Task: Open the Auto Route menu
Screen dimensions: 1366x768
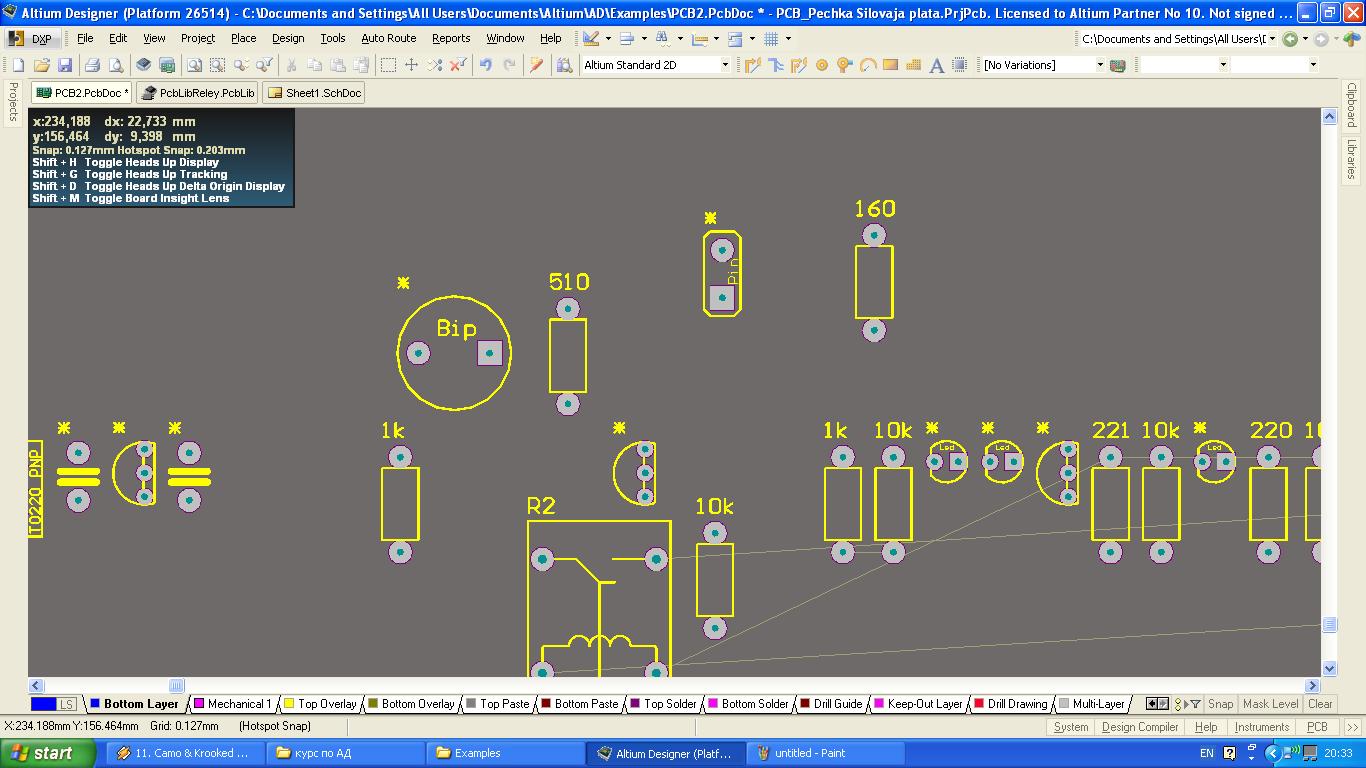Action: click(388, 38)
